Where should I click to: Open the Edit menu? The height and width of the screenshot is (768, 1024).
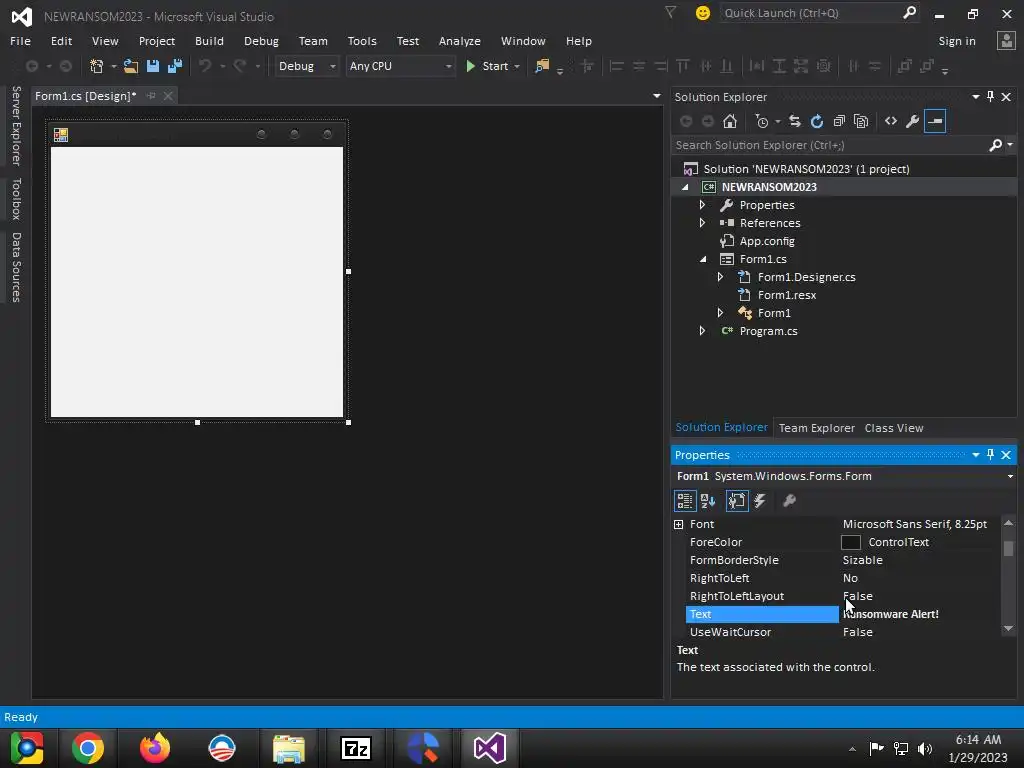pos(61,41)
